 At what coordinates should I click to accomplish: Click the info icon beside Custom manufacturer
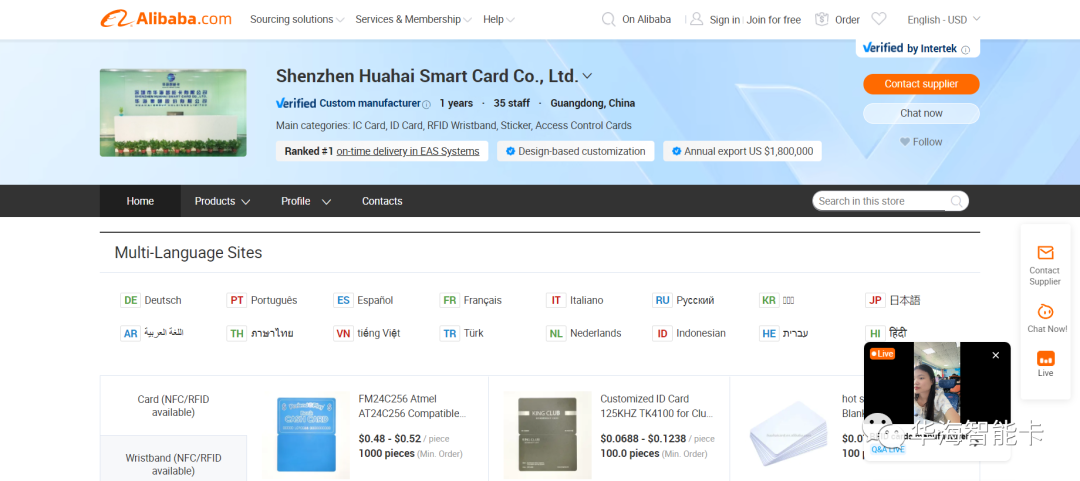pos(426,104)
